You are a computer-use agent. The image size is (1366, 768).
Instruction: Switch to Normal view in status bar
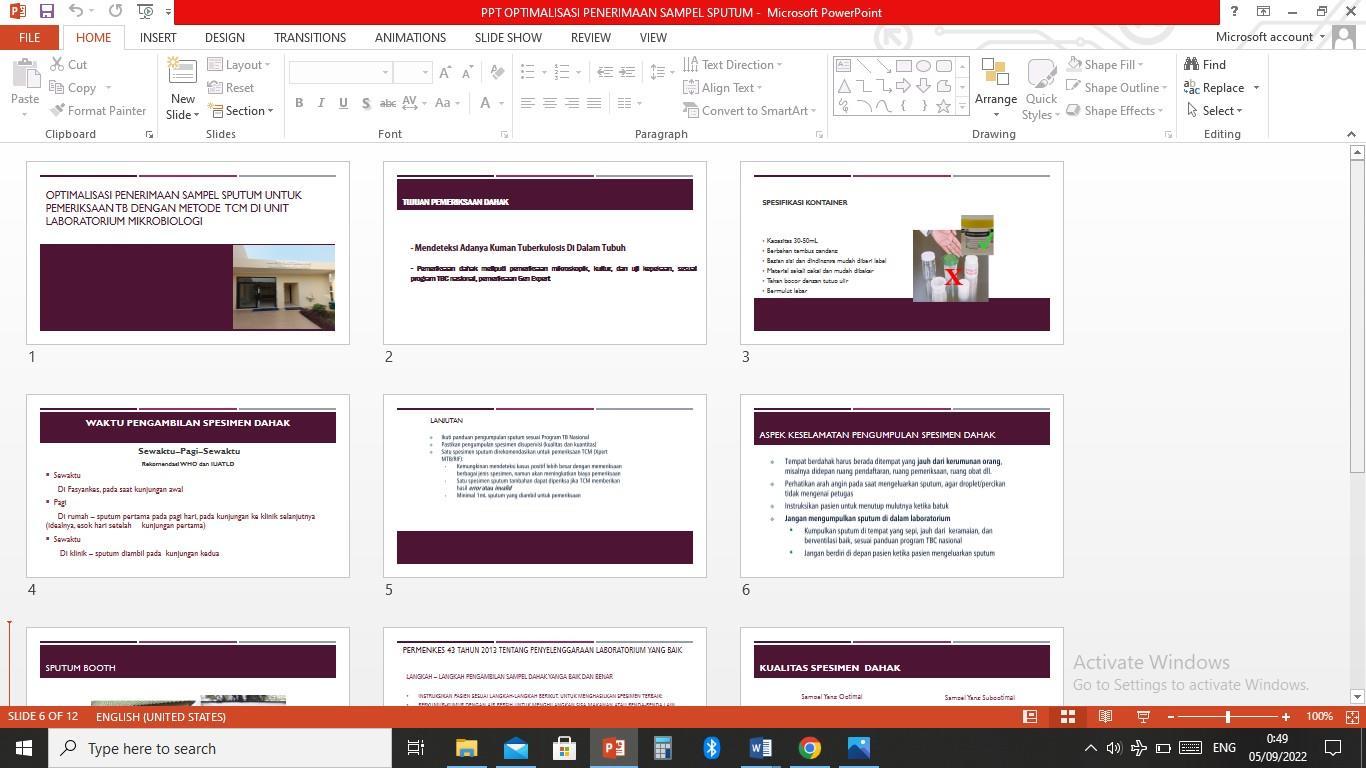tap(1030, 717)
